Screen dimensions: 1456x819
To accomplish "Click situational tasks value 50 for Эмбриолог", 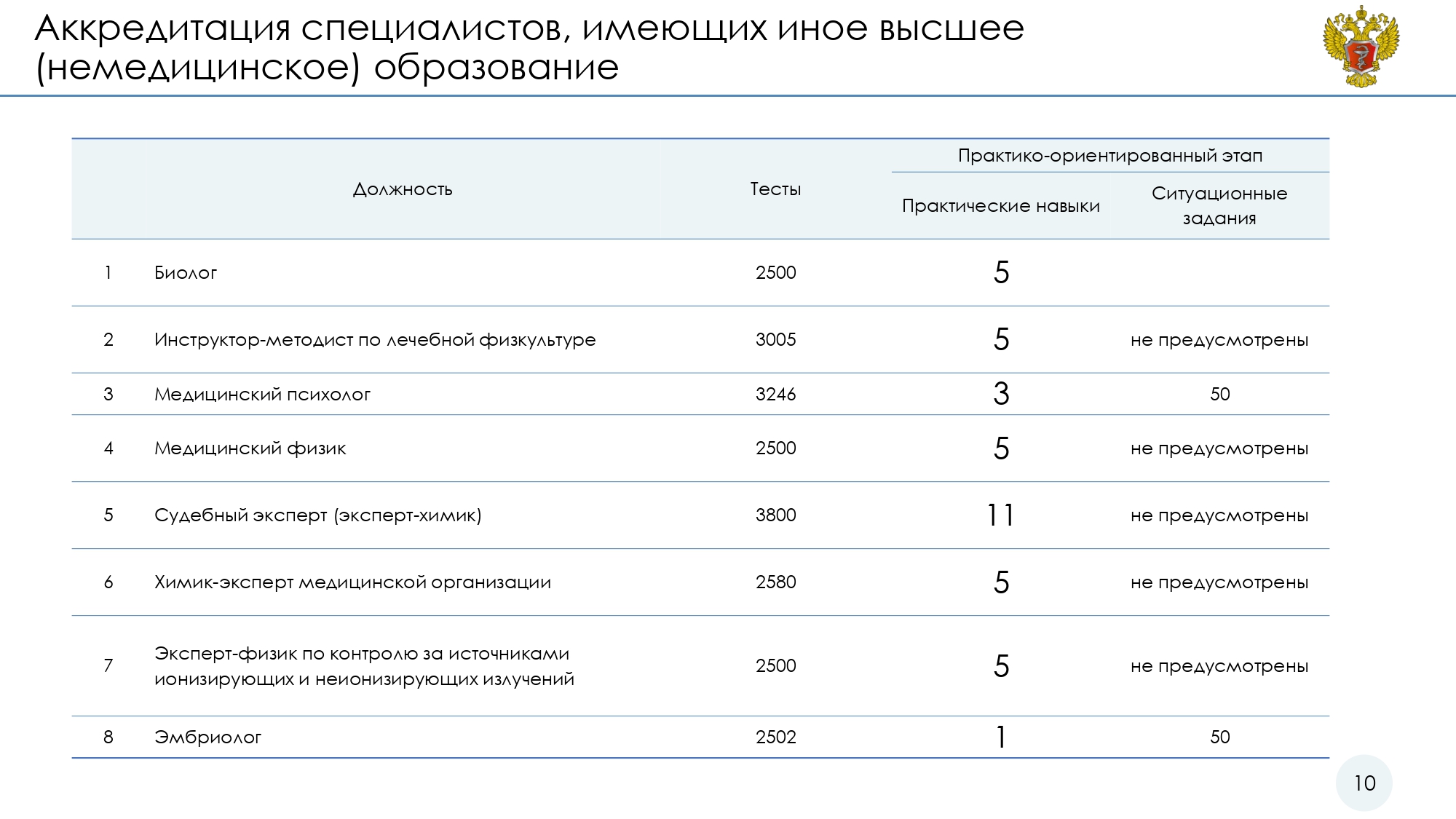I will click(1220, 737).
